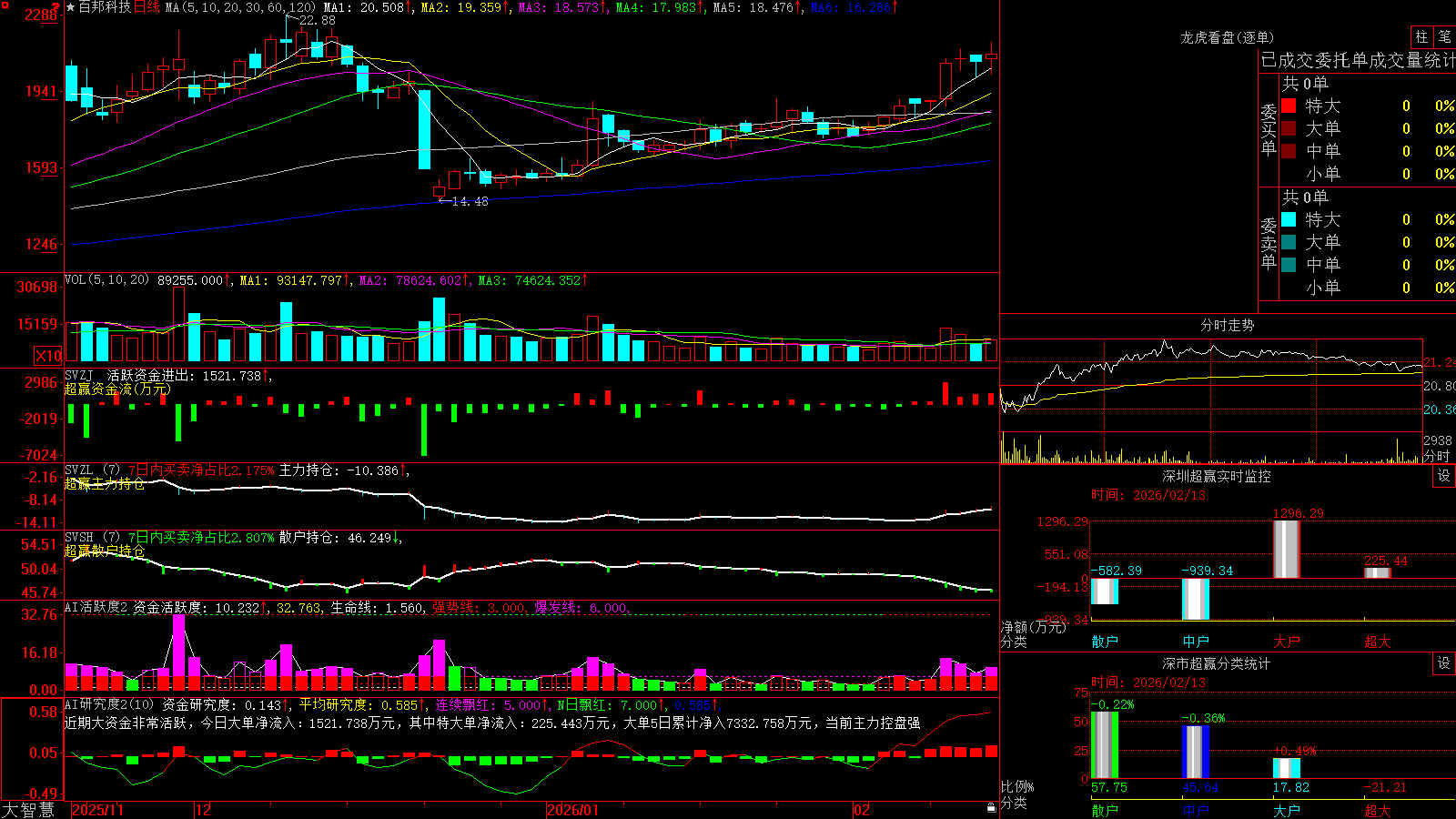Toggle the lock icon at chart bottom-right

pyautogui.click(x=991, y=808)
